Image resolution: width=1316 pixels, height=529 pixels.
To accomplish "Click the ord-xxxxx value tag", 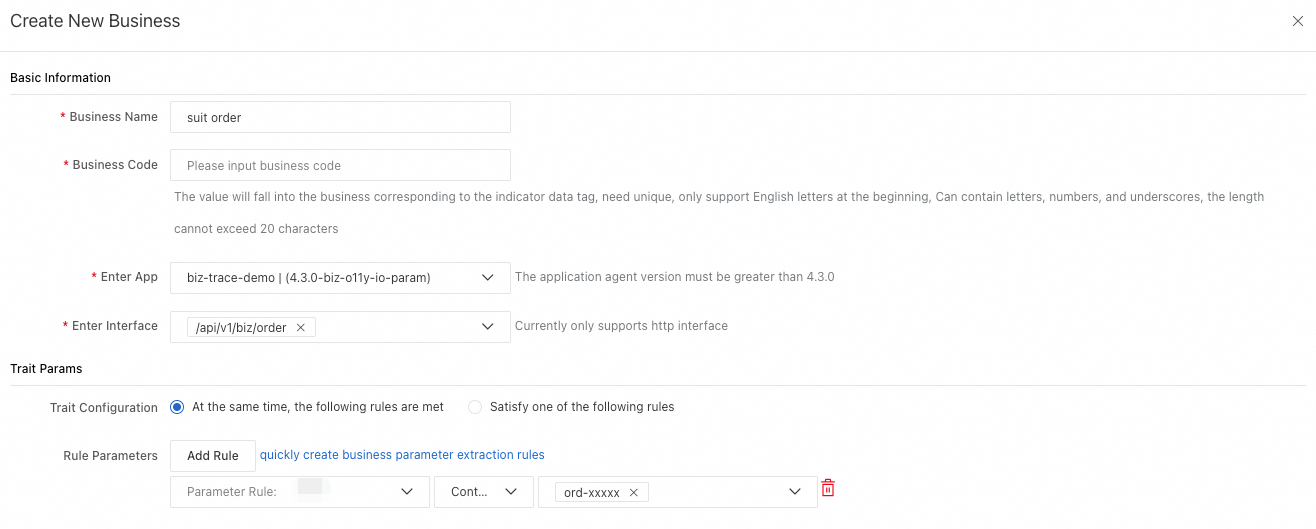I will click(591, 492).
